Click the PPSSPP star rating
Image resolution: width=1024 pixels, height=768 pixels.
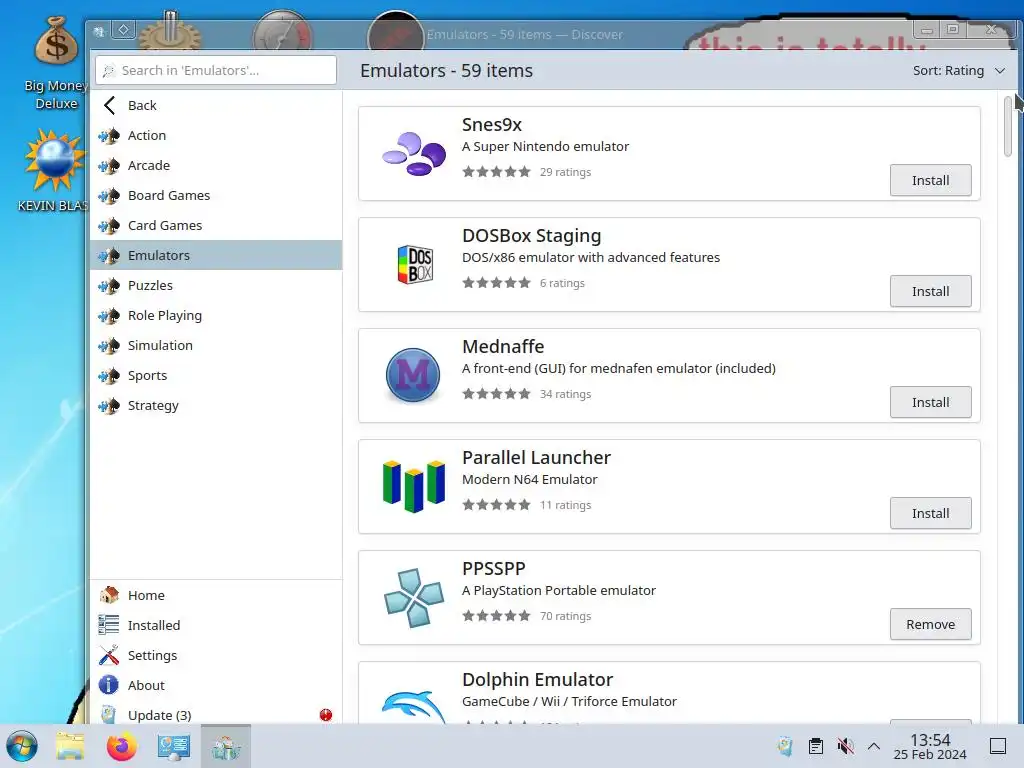pos(496,616)
